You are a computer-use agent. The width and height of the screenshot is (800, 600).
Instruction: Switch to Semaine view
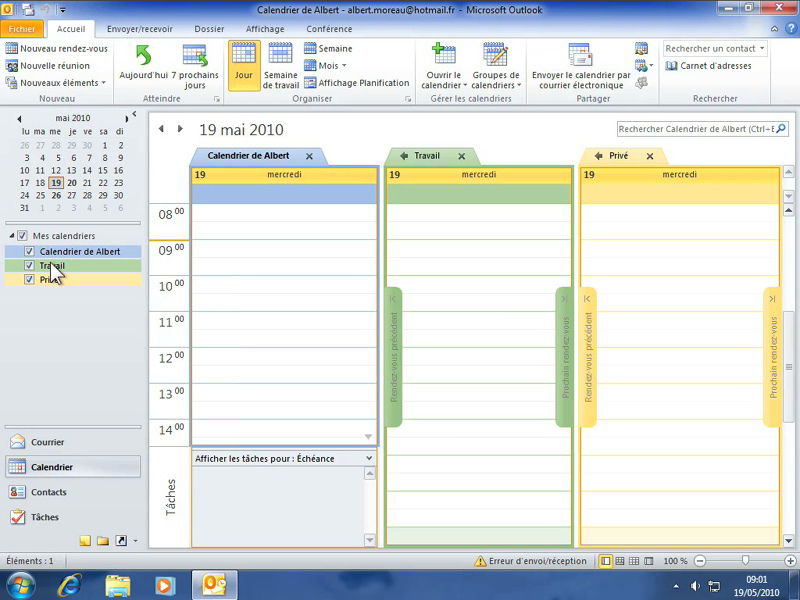click(x=328, y=48)
